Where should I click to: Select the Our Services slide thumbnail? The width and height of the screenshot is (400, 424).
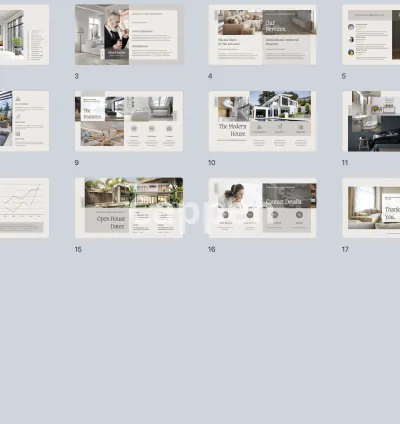click(x=262, y=35)
